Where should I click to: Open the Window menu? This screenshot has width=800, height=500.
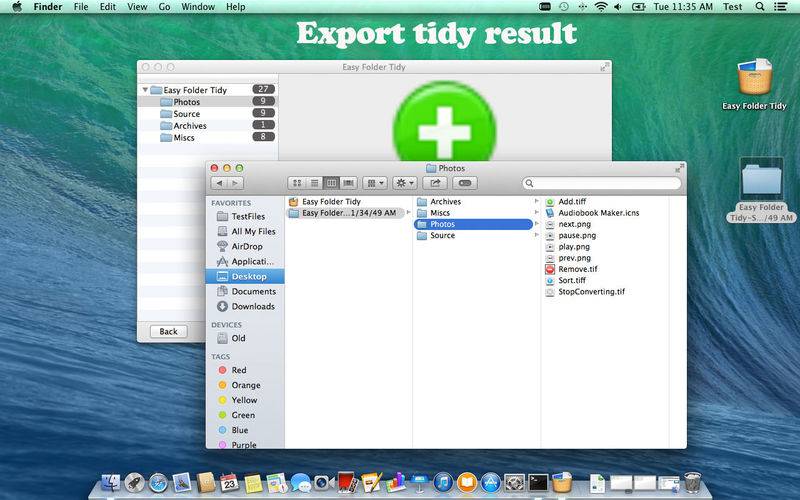tap(198, 7)
